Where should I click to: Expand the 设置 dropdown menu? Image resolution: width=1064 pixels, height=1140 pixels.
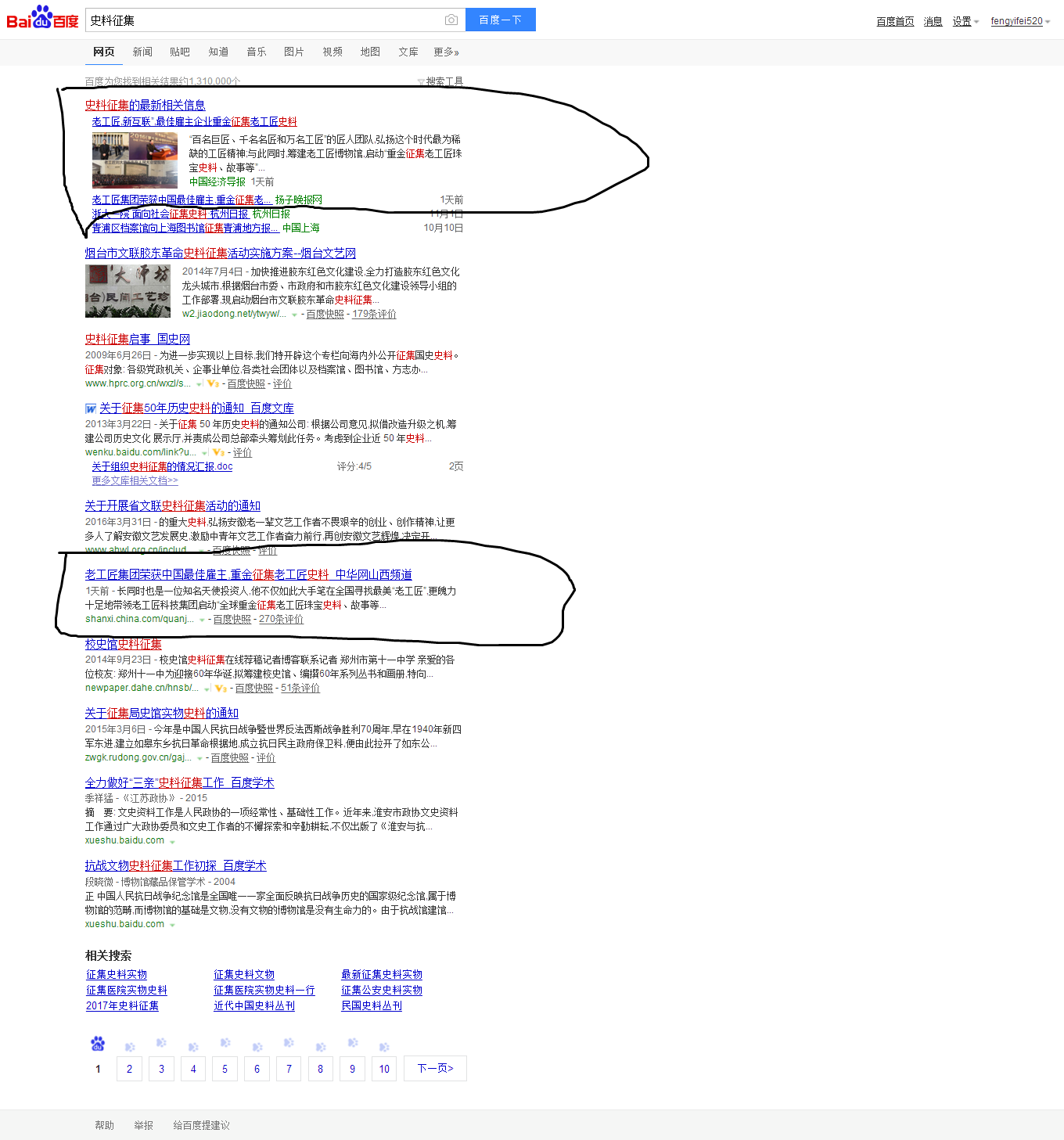965,21
